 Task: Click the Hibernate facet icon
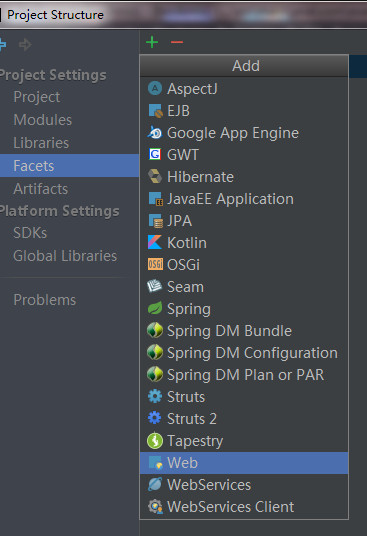(155, 177)
